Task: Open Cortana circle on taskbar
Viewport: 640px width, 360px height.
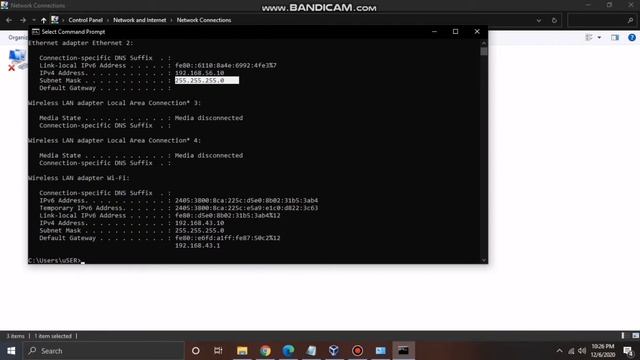Action: click(196, 351)
